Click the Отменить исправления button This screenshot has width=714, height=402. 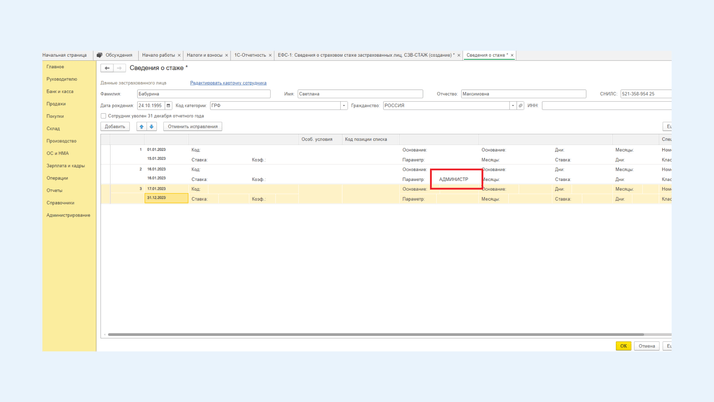pos(193,127)
